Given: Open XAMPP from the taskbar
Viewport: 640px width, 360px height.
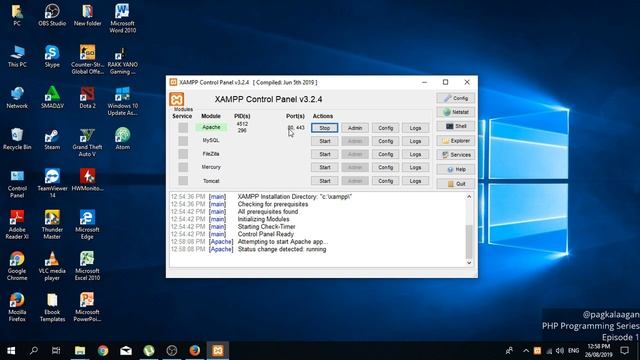Looking at the screenshot, I should (x=218, y=350).
